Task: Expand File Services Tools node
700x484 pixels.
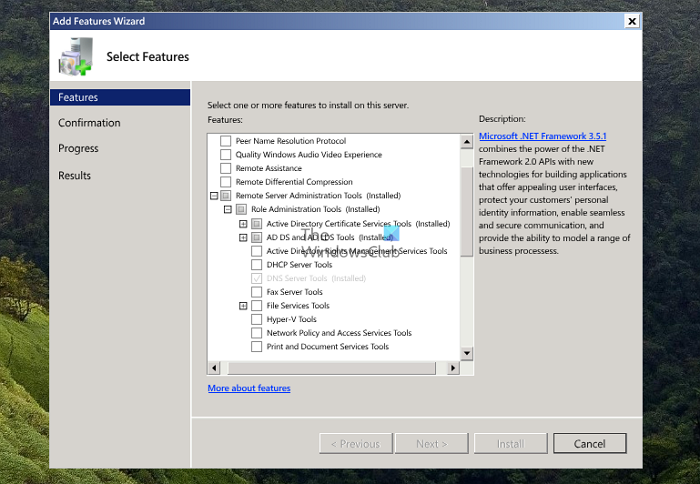Action: [x=243, y=306]
